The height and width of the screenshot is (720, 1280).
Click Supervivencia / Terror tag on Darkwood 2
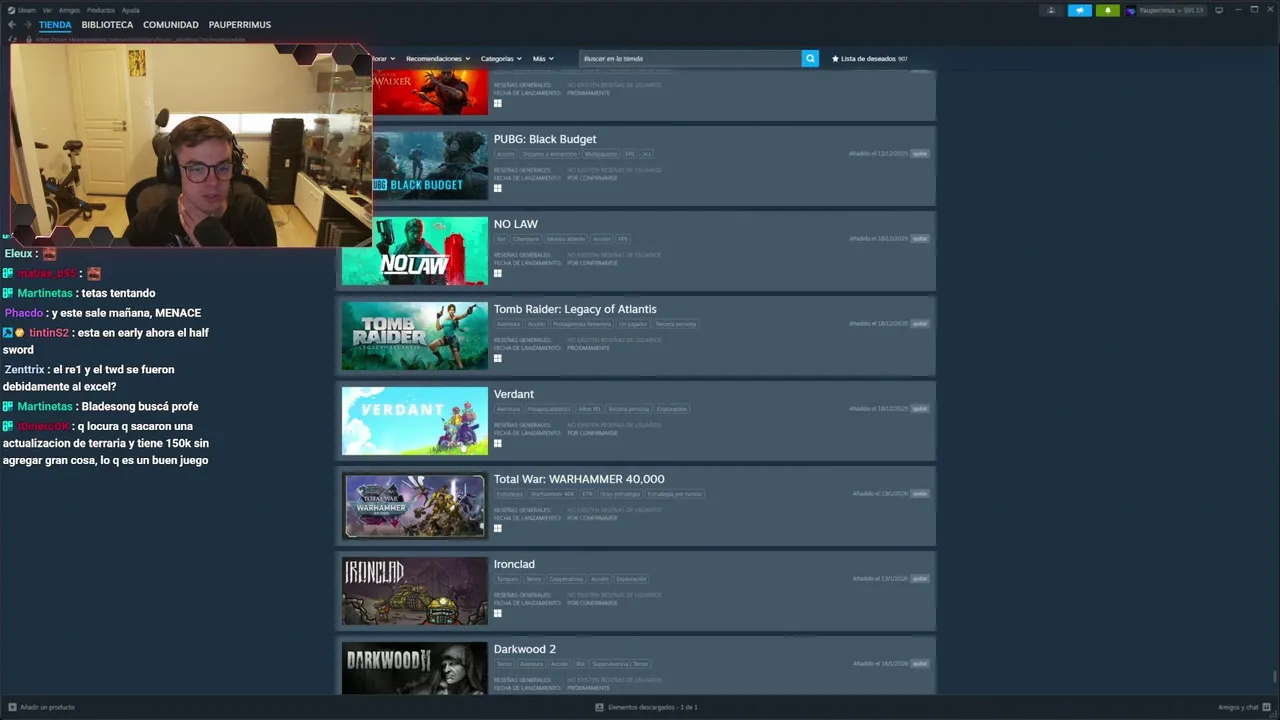(x=620, y=664)
